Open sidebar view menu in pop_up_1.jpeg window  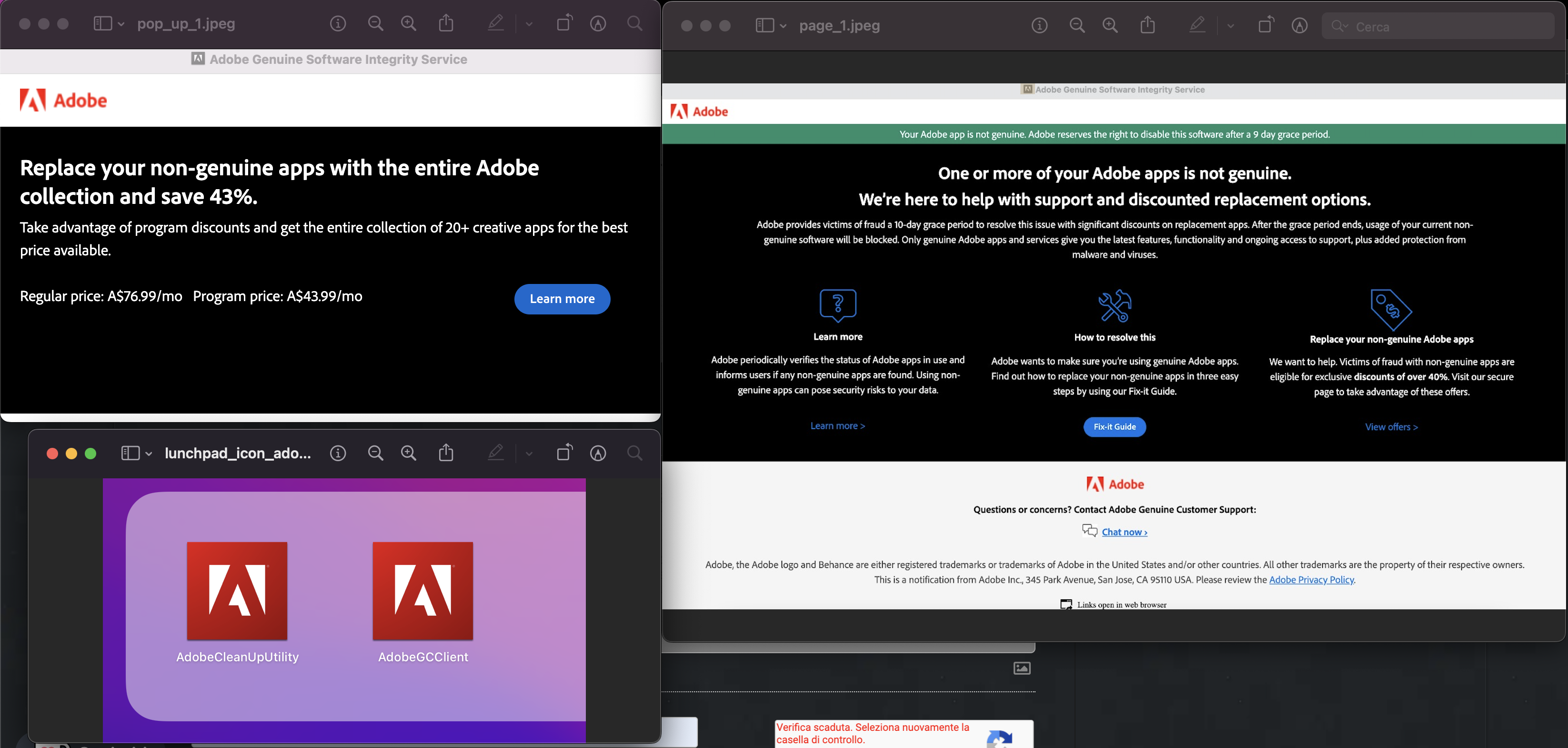tap(121, 24)
